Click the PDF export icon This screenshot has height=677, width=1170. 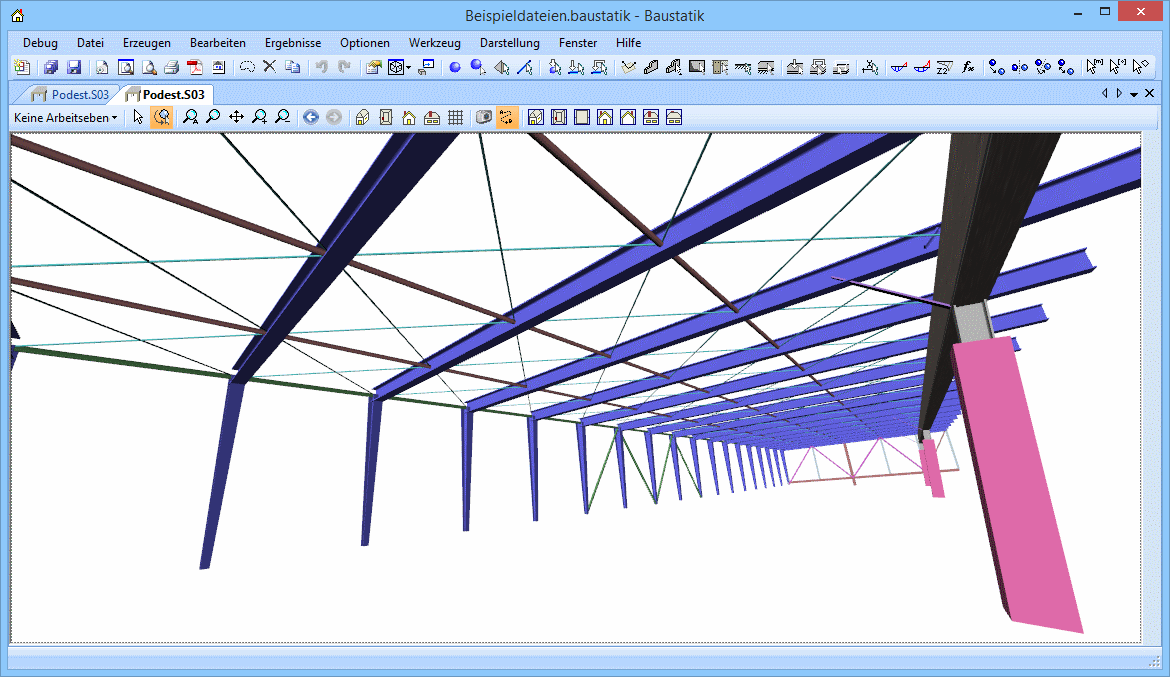click(194, 68)
